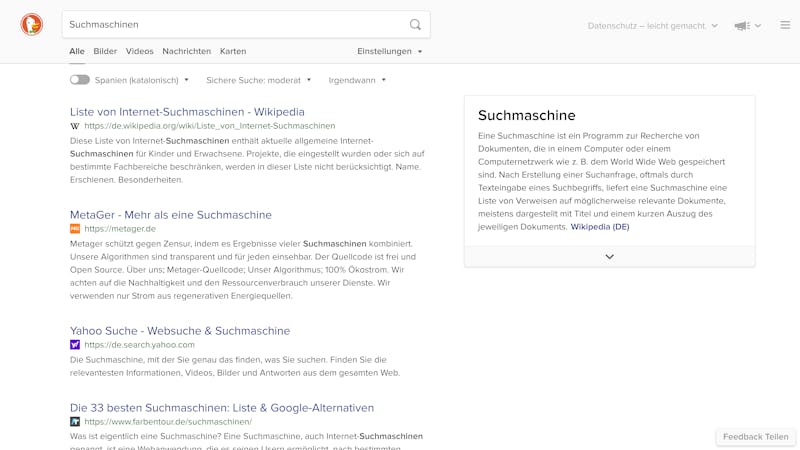Click the Wikipedia (DE) source link
The width and height of the screenshot is (800, 450).
pos(599,227)
